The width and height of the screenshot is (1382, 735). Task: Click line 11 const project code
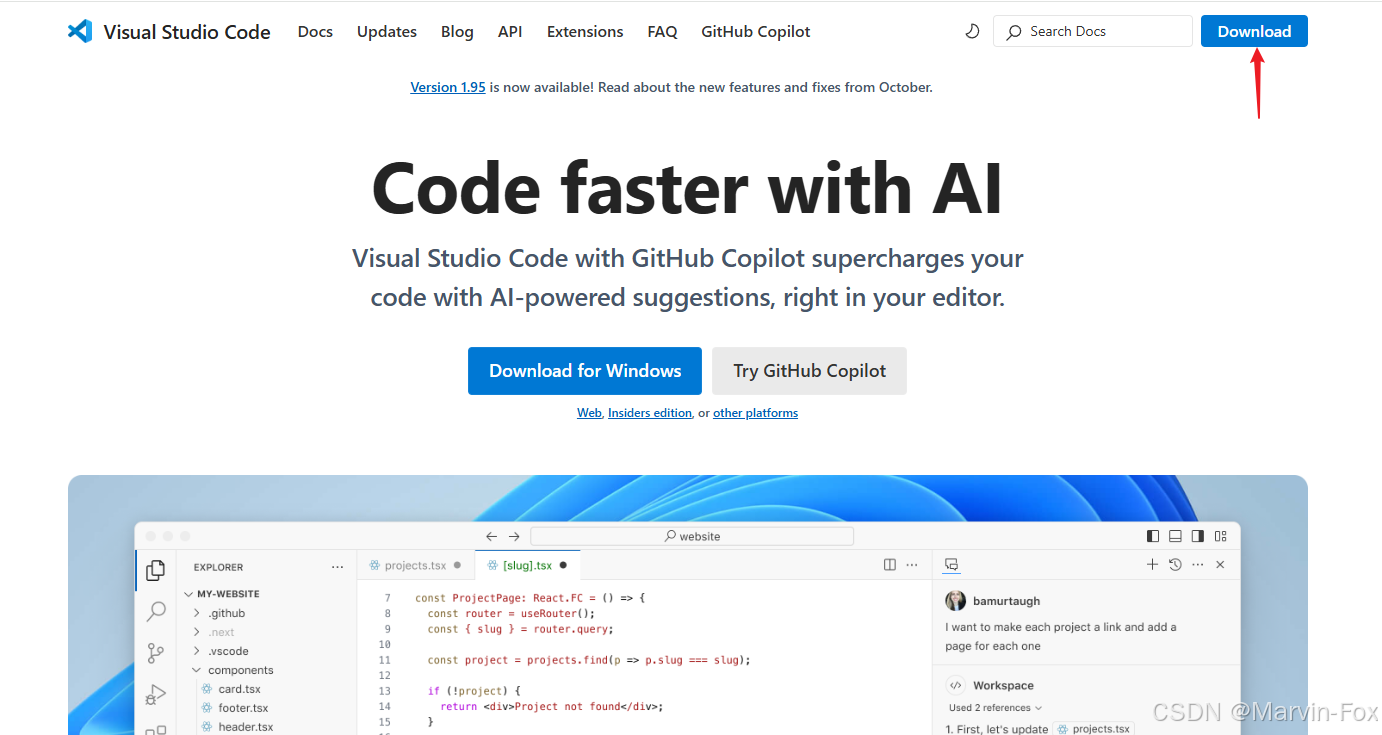click(589, 660)
